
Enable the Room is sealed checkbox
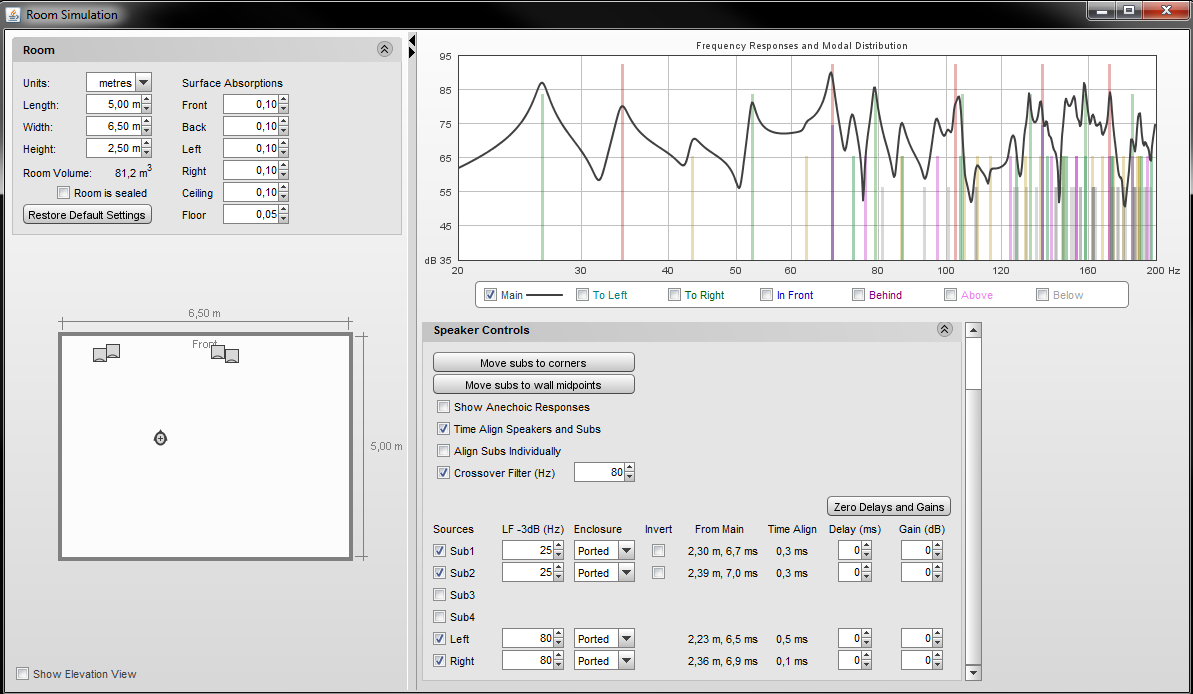click(64, 193)
